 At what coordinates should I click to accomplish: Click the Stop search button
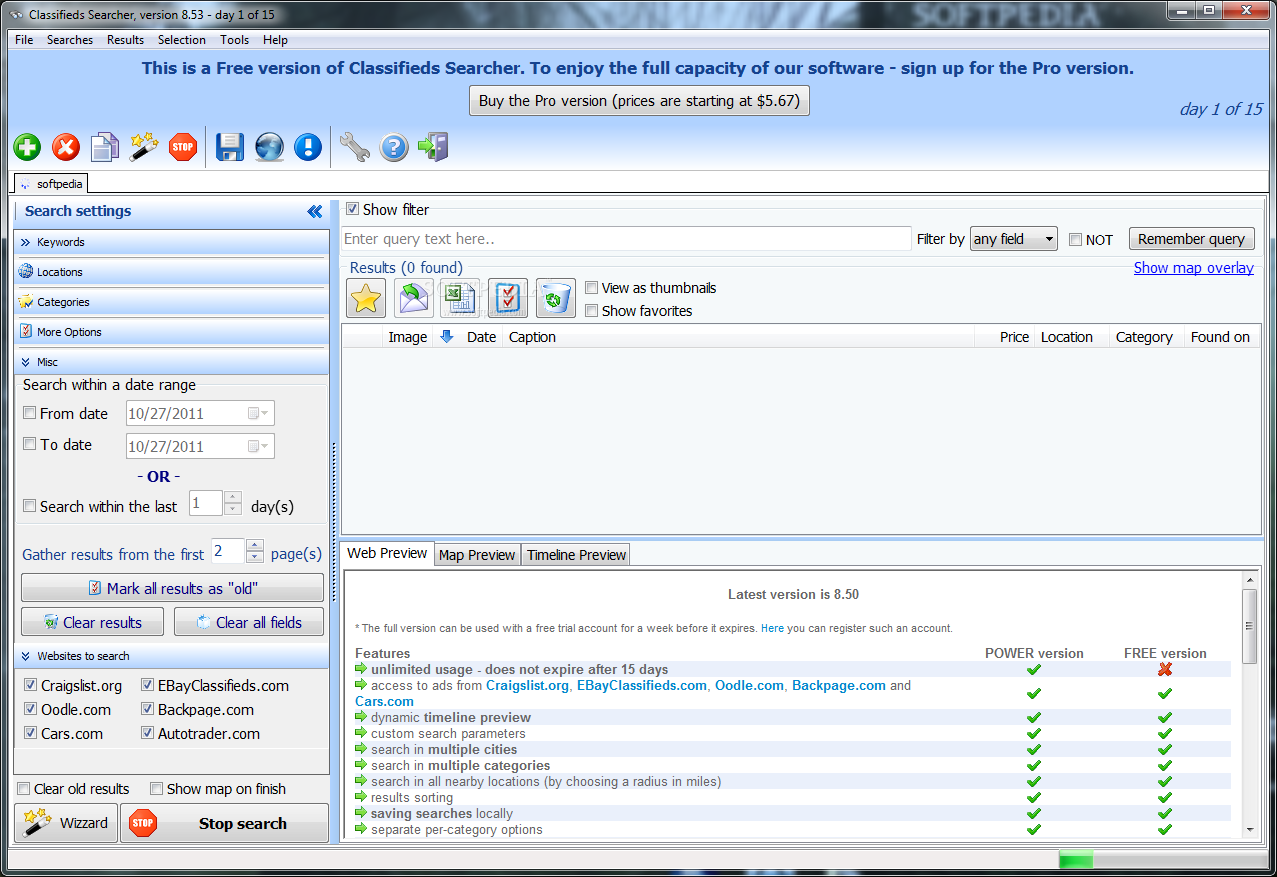click(225, 823)
